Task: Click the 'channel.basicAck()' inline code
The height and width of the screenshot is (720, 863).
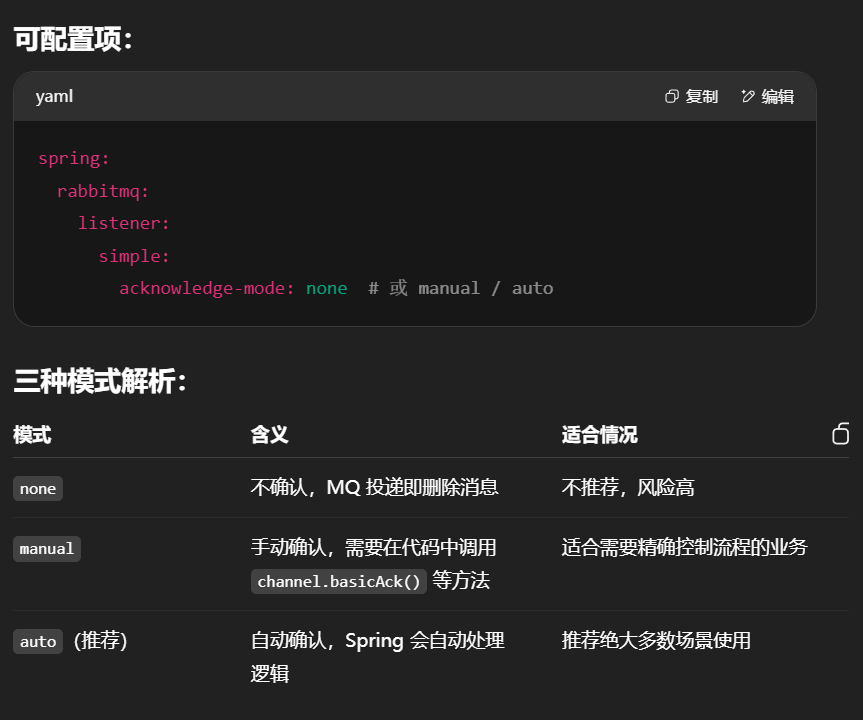Action: tap(339, 582)
